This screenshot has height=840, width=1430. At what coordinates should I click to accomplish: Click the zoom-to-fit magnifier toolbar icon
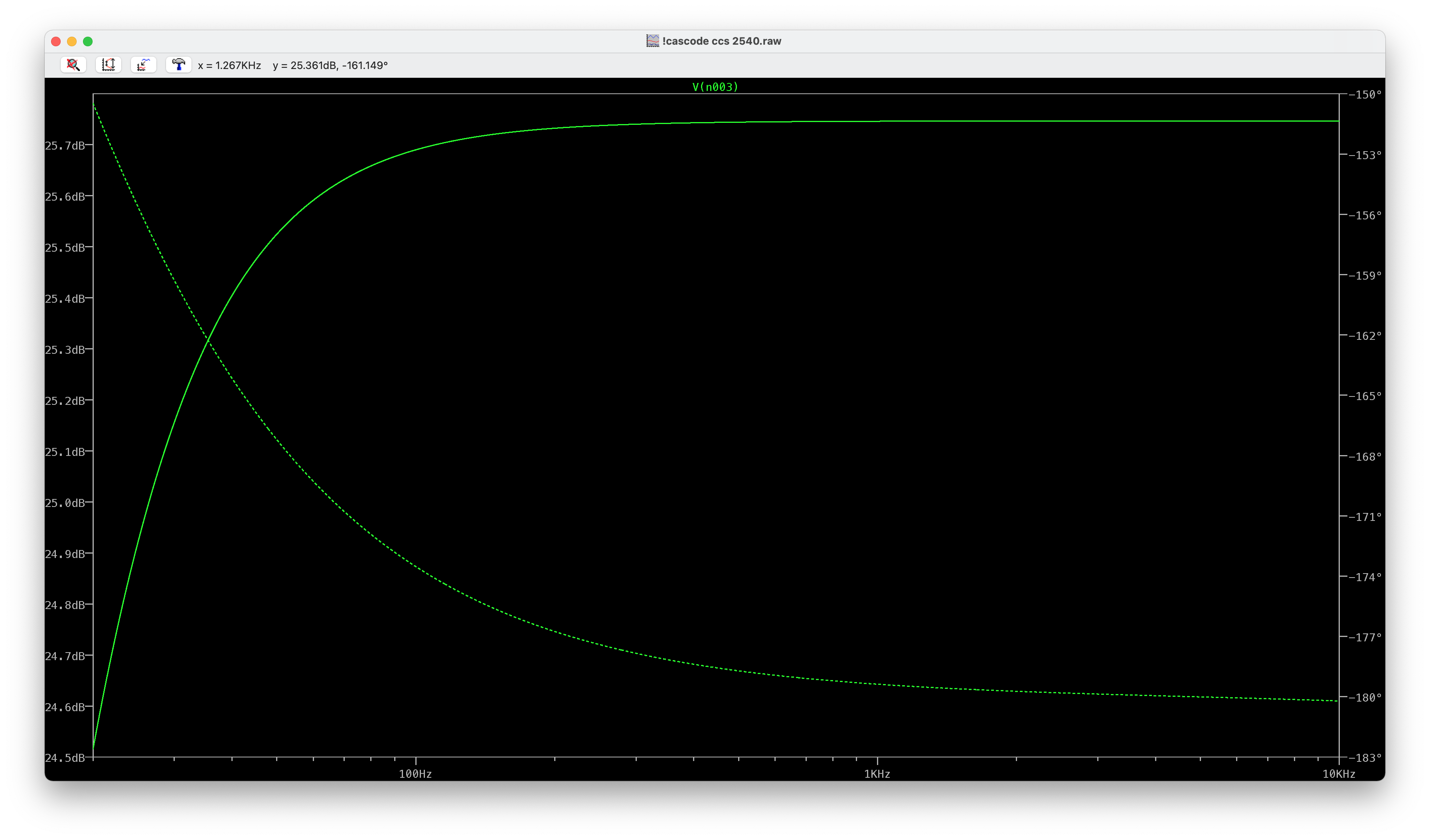(x=73, y=65)
